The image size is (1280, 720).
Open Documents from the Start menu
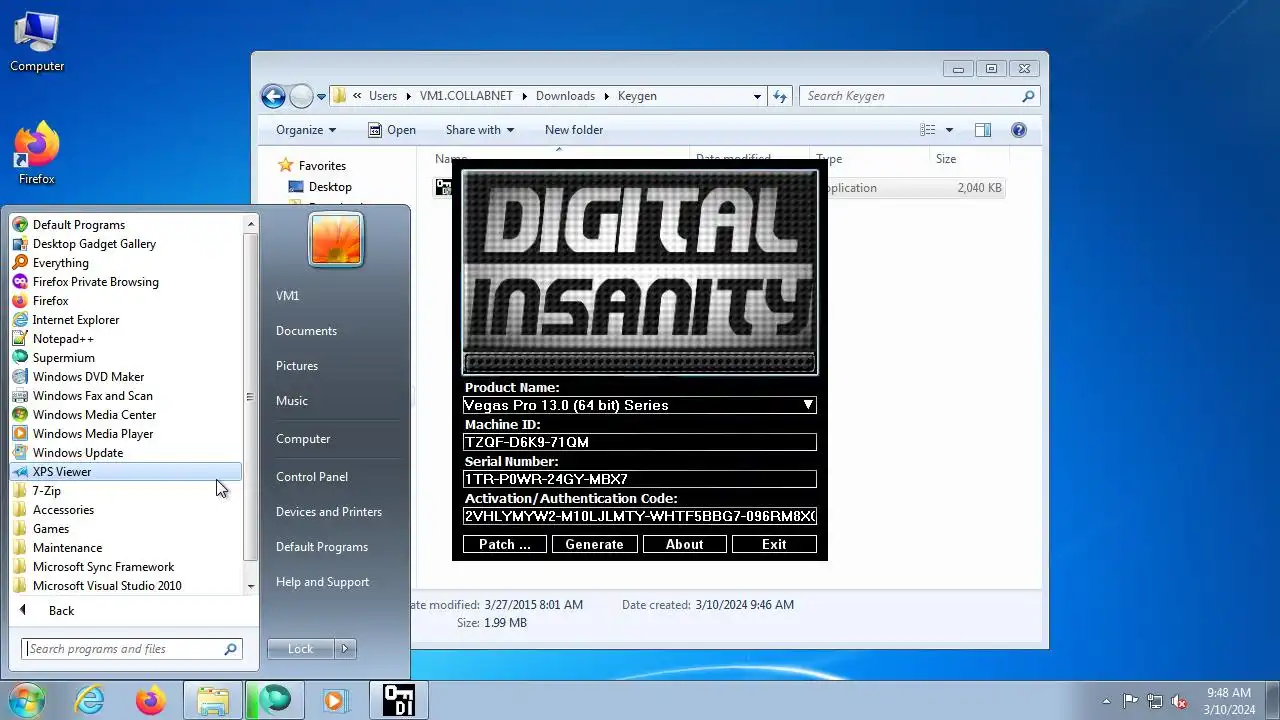tap(306, 331)
